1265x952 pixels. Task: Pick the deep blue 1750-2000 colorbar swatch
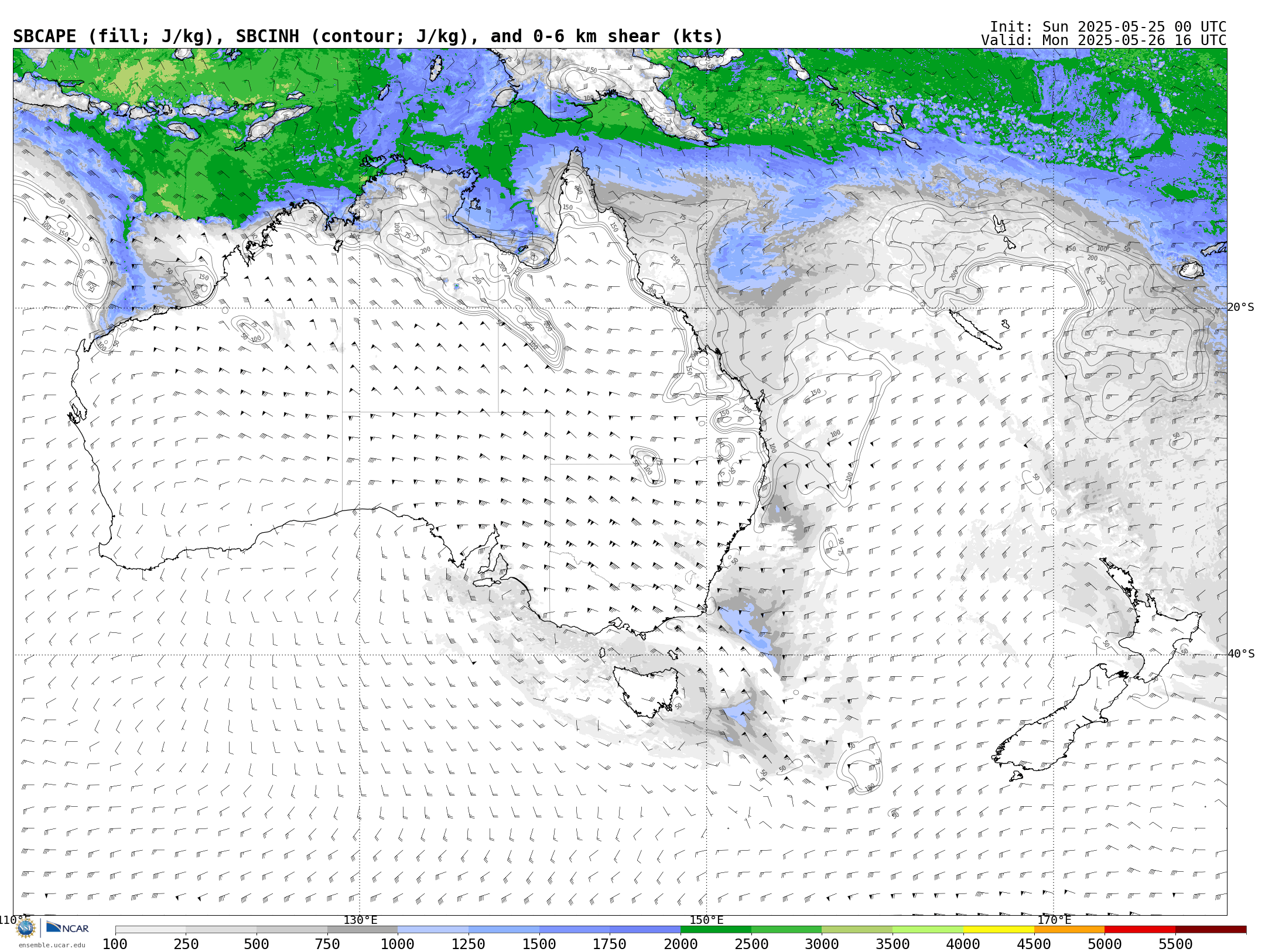645,930
